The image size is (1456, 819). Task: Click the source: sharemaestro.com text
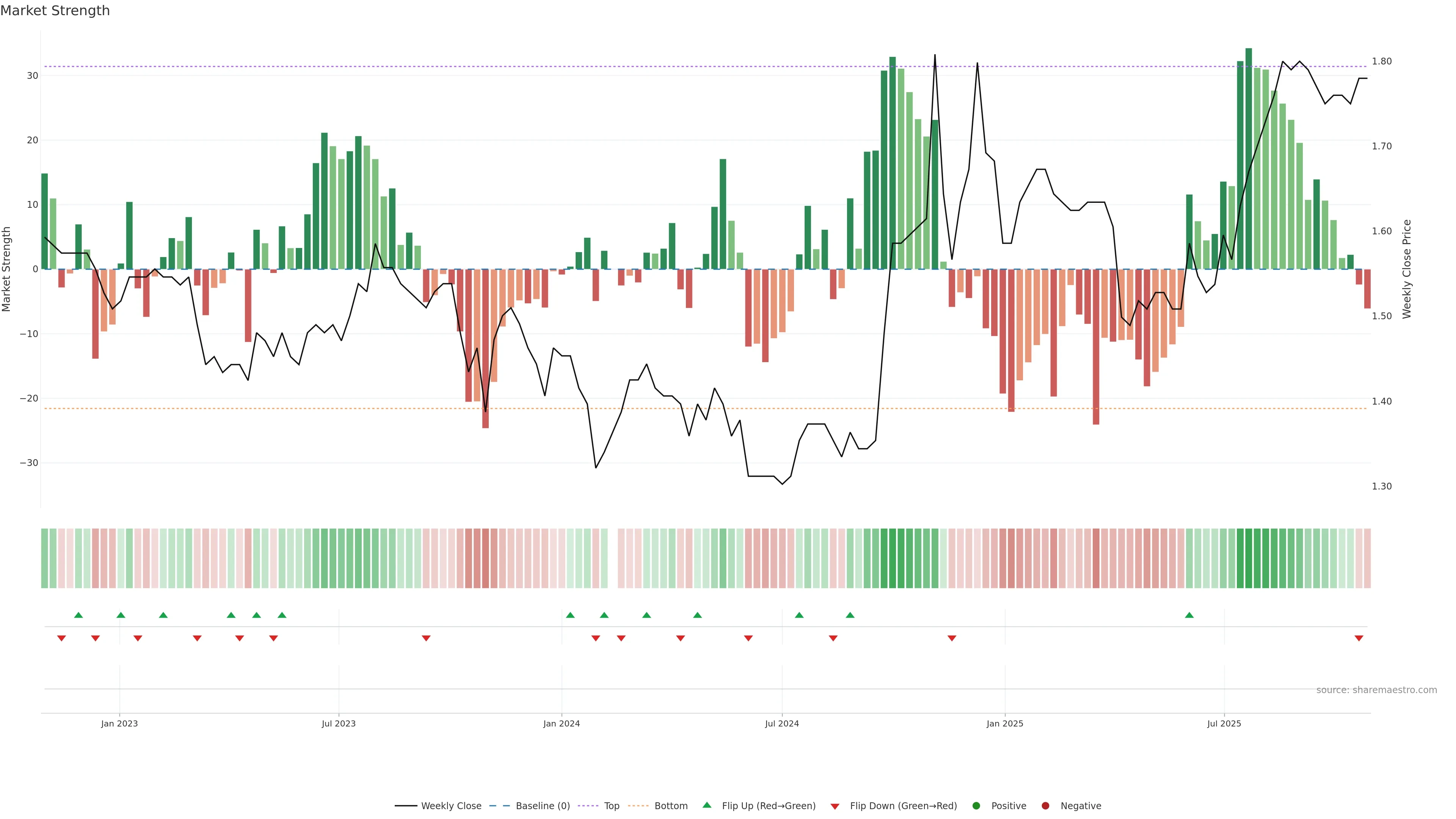coord(1376,690)
